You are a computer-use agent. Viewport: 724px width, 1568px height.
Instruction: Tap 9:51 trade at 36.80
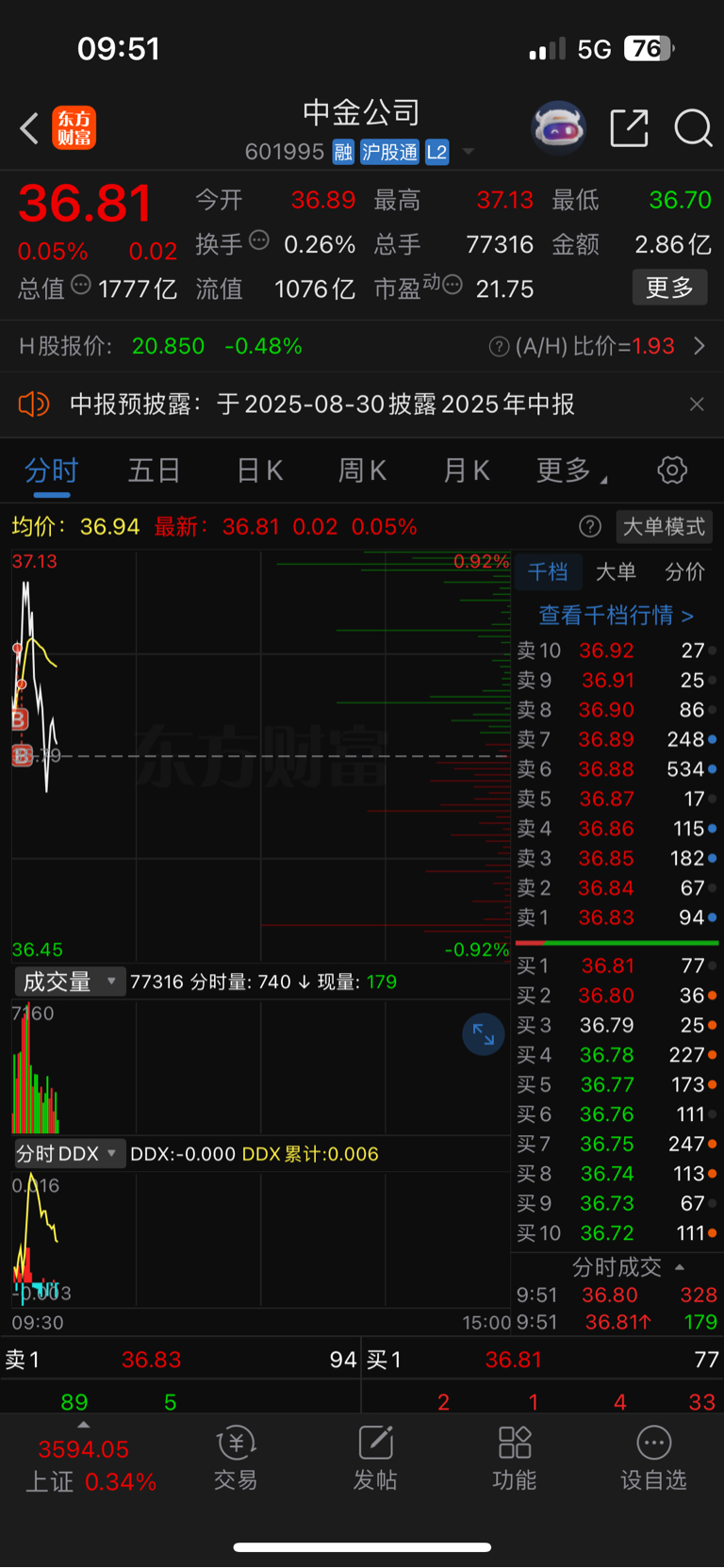coord(617,1295)
